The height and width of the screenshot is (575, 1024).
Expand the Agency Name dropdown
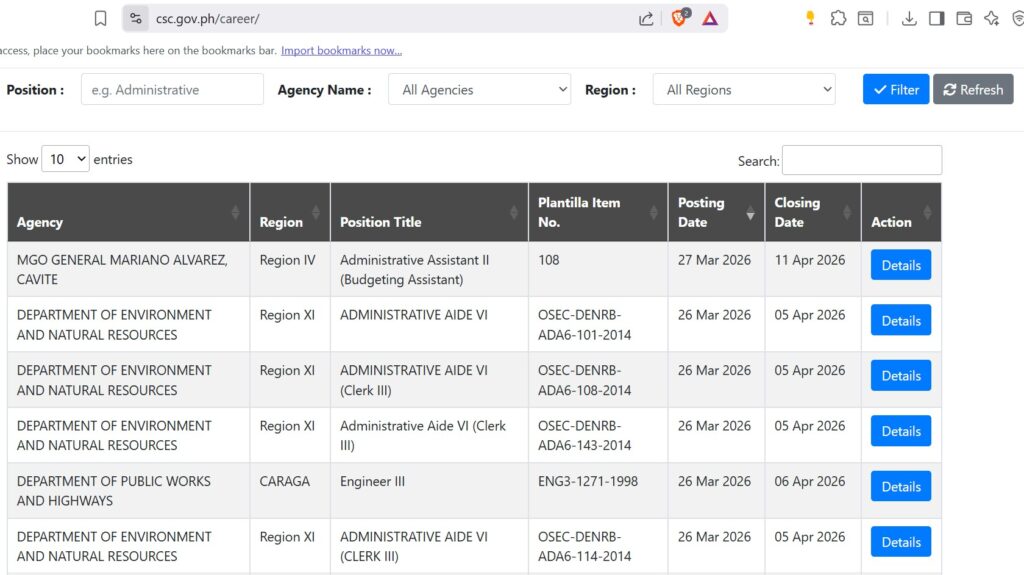click(479, 89)
